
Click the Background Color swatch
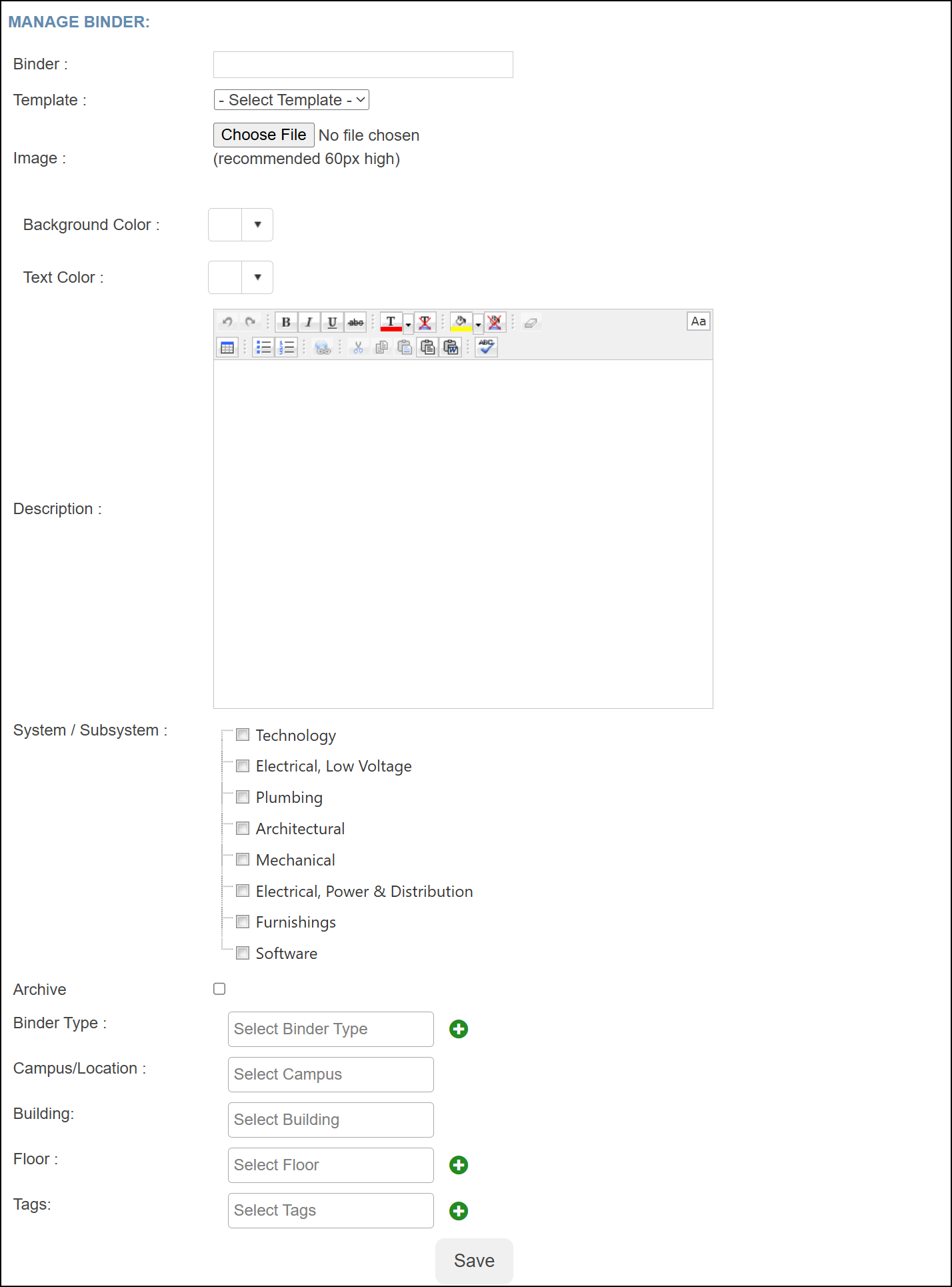pyautogui.click(x=225, y=225)
